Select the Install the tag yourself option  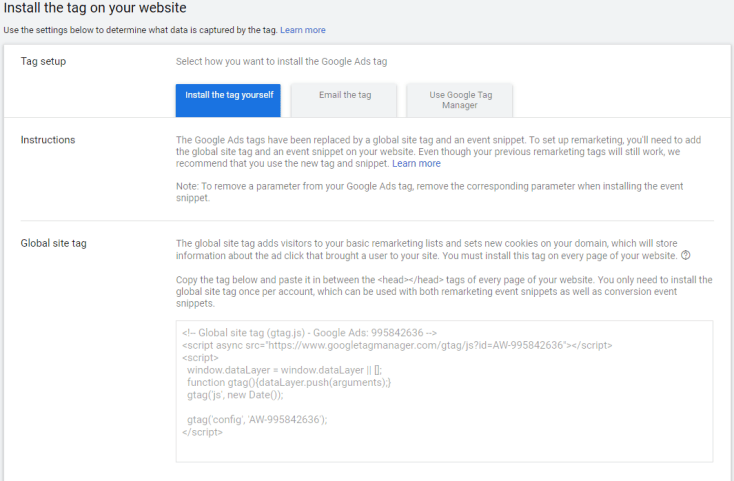[x=228, y=100]
